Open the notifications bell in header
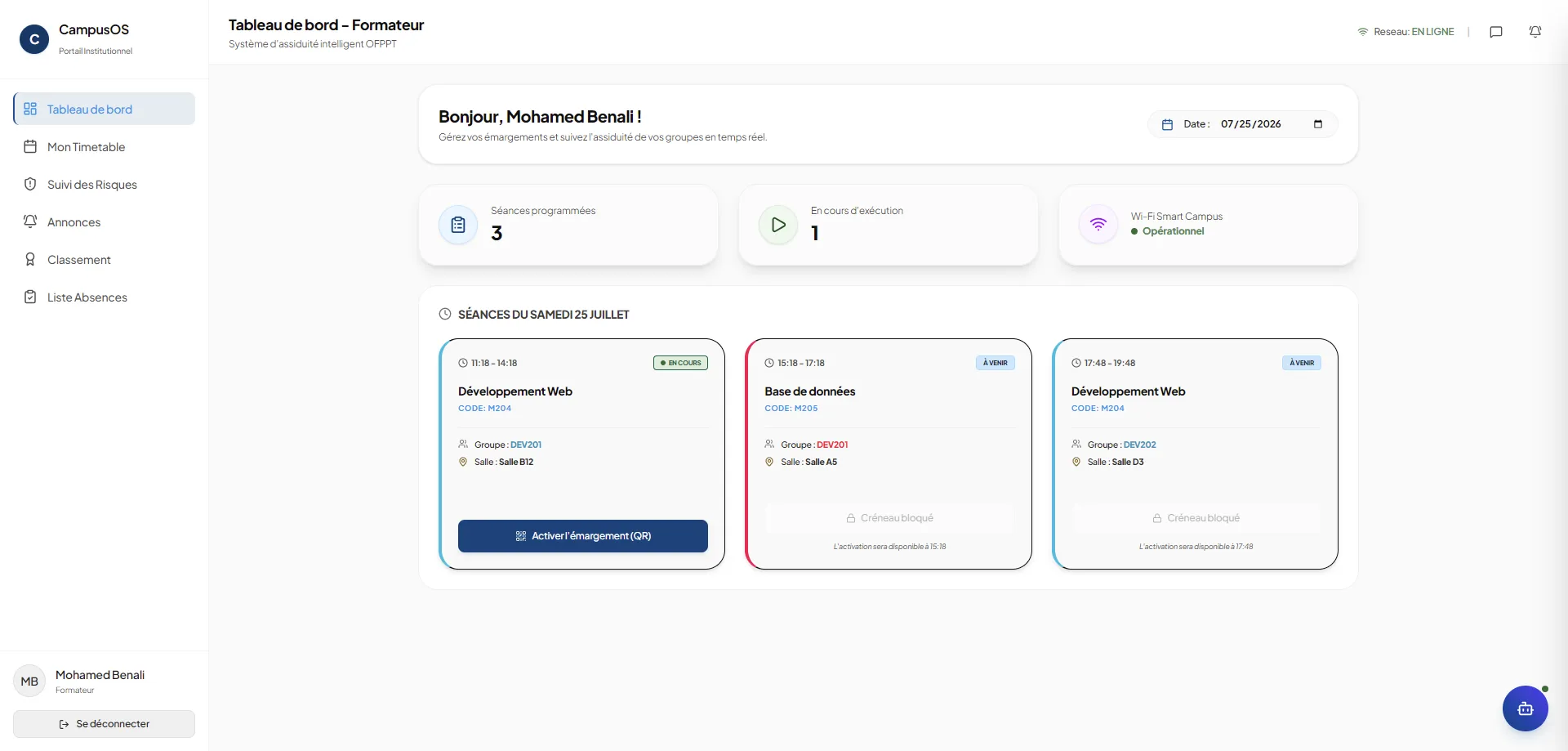 click(x=1535, y=32)
